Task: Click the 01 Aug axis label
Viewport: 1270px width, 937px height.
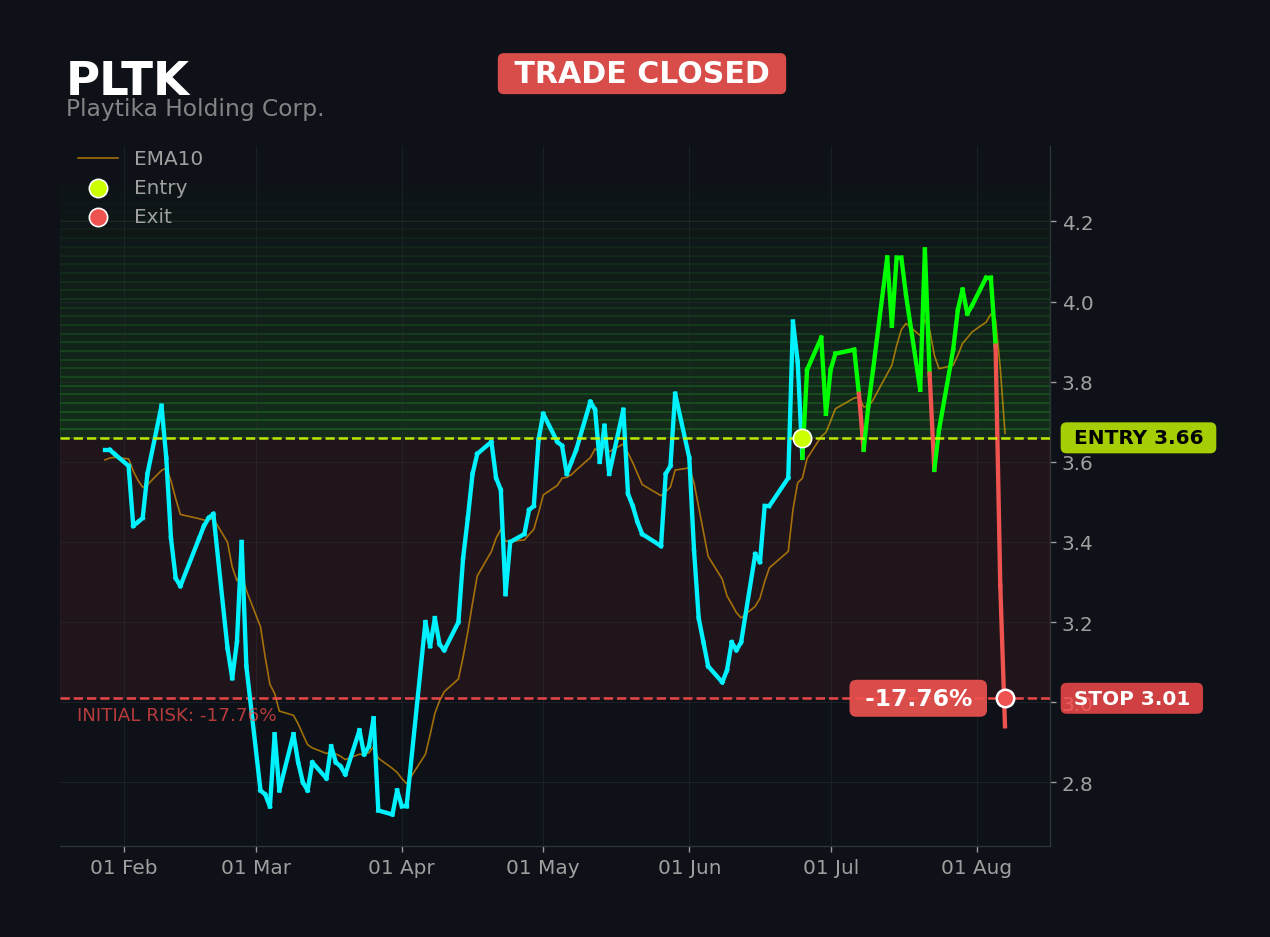Action: click(x=977, y=868)
